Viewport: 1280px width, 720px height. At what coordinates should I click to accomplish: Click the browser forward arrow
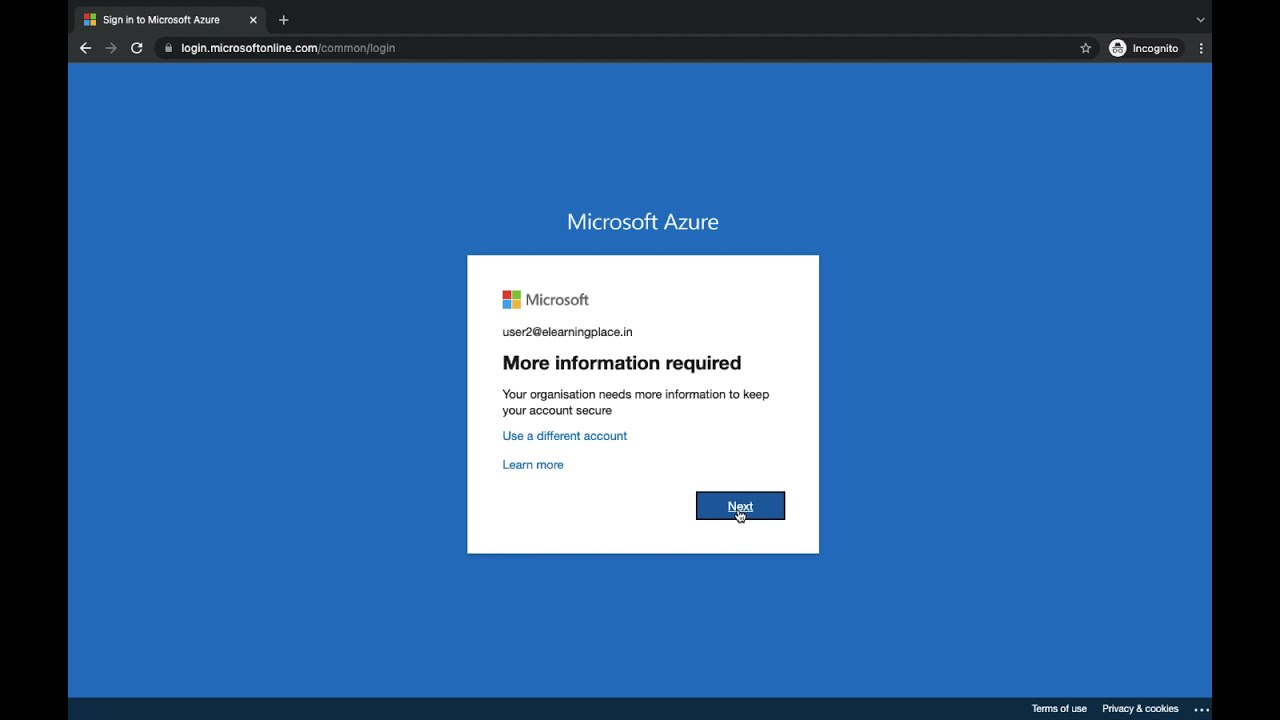pos(111,48)
